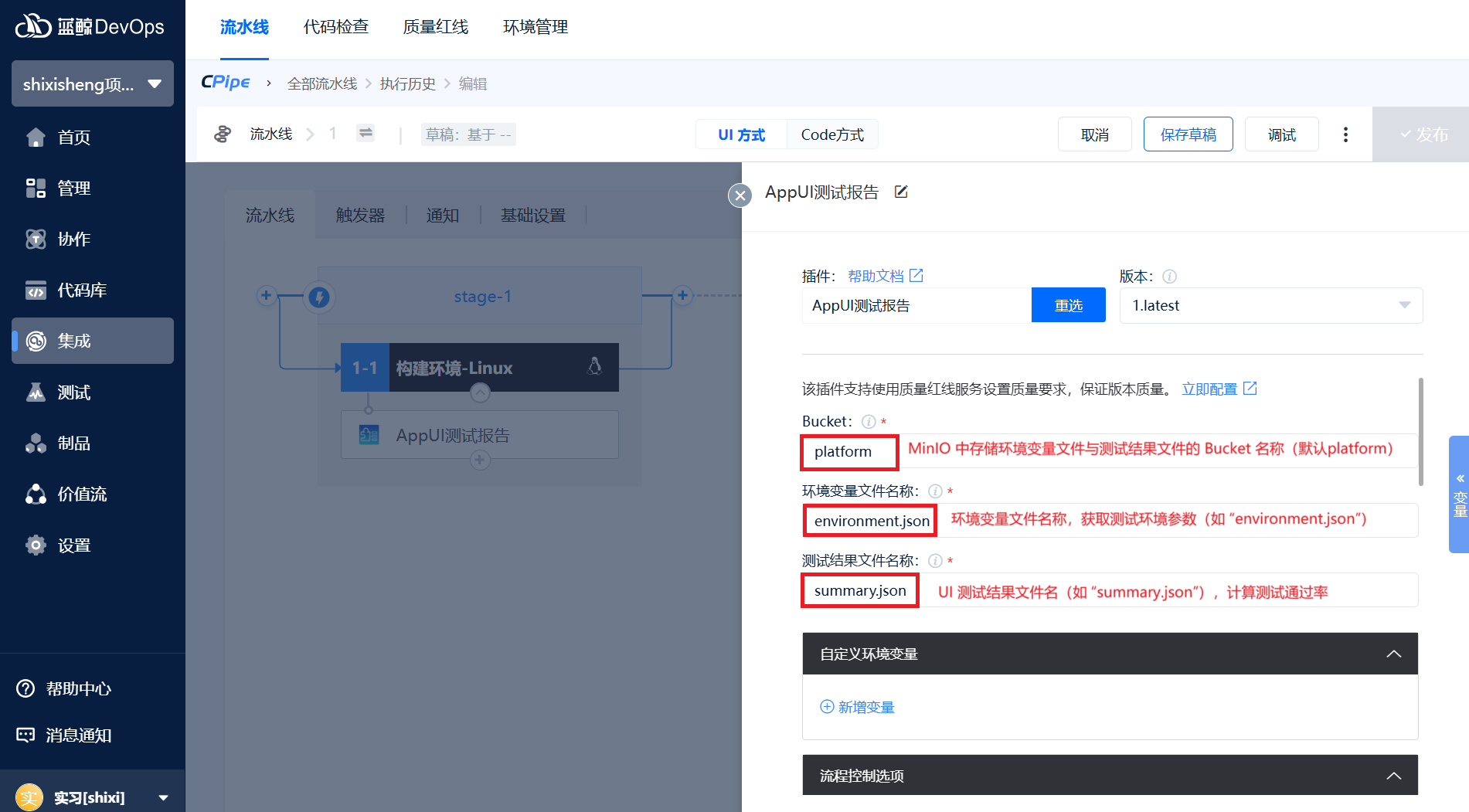The image size is (1469, 812).
Task: Open the three-dot more actions menu
Action: click(1345, 134)
